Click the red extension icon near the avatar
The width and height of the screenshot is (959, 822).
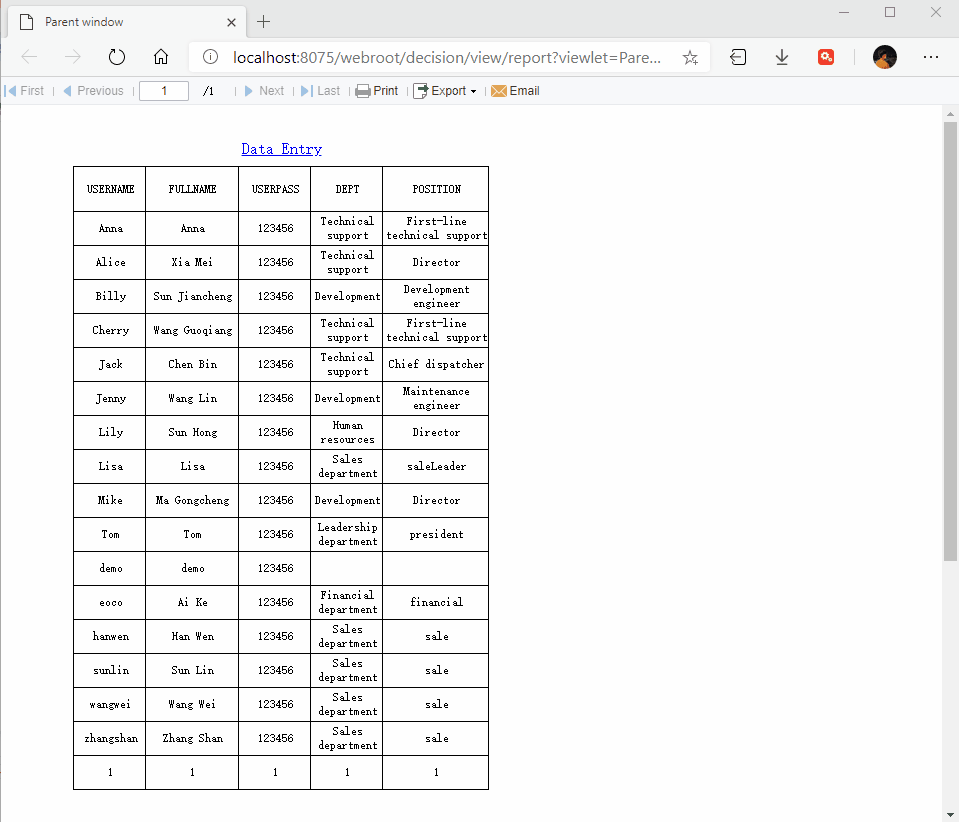pos(826,57)
